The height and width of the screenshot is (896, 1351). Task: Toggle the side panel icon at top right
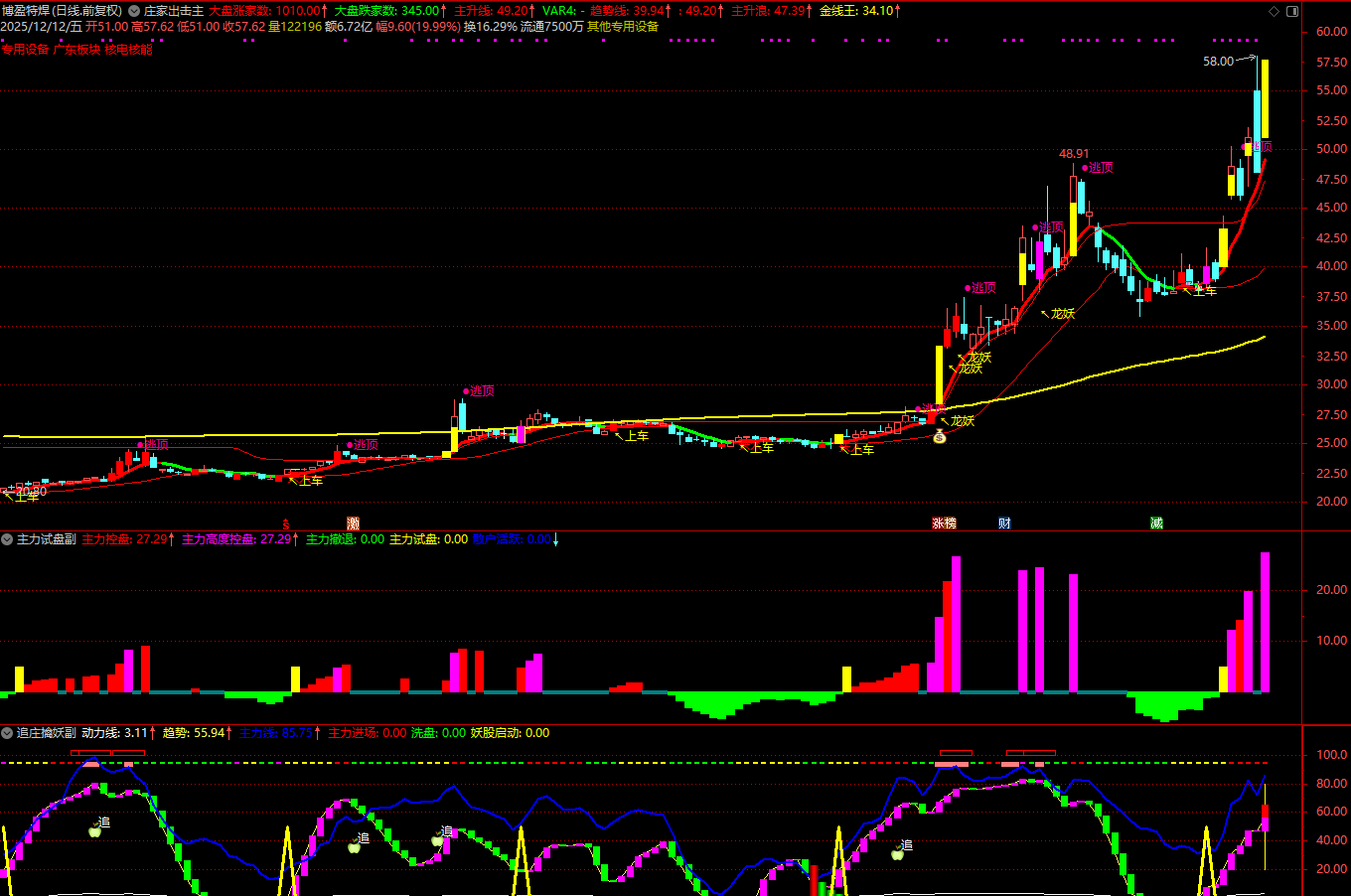1292,11
